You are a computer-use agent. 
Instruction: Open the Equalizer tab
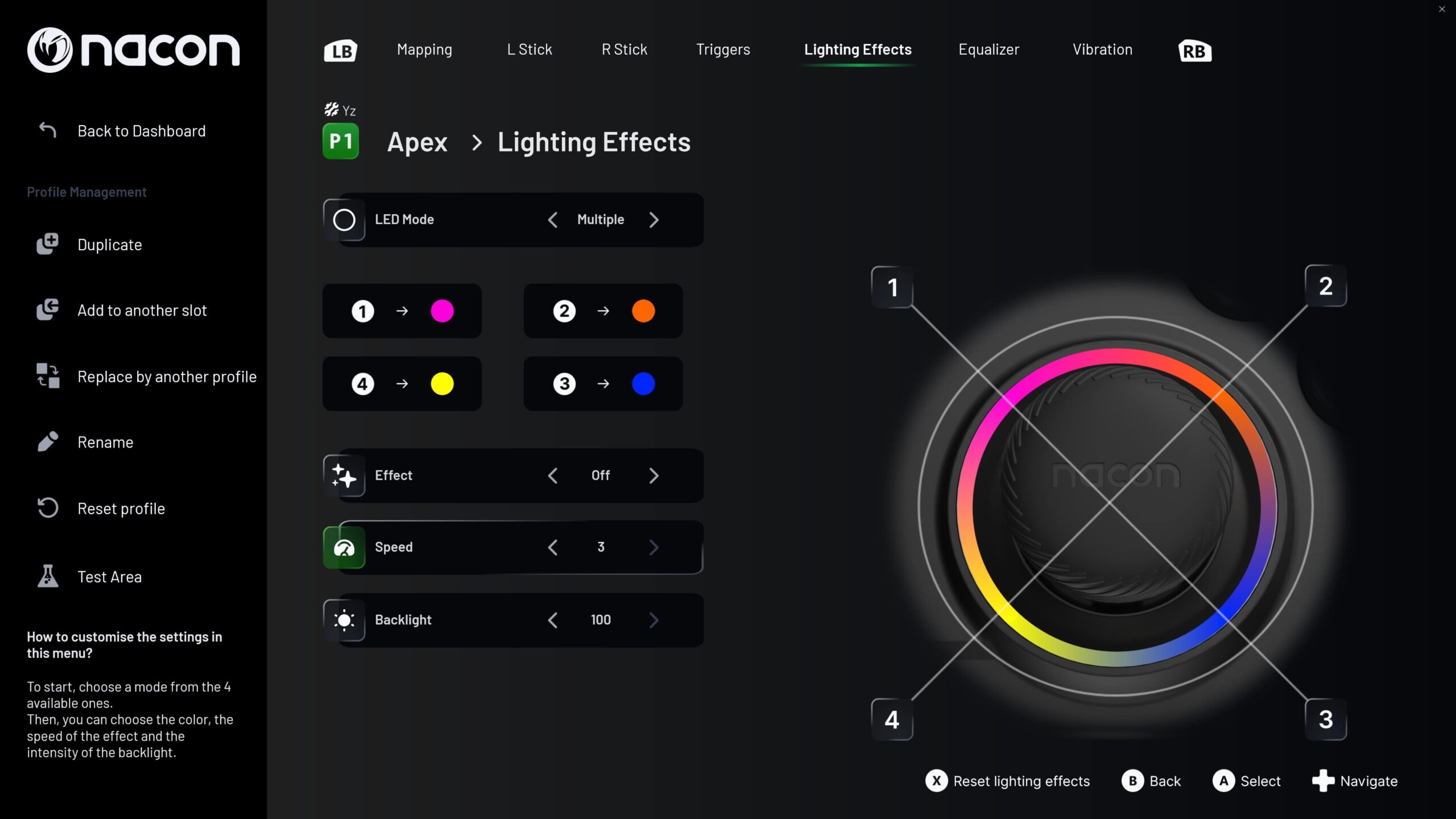pos(988,49)
